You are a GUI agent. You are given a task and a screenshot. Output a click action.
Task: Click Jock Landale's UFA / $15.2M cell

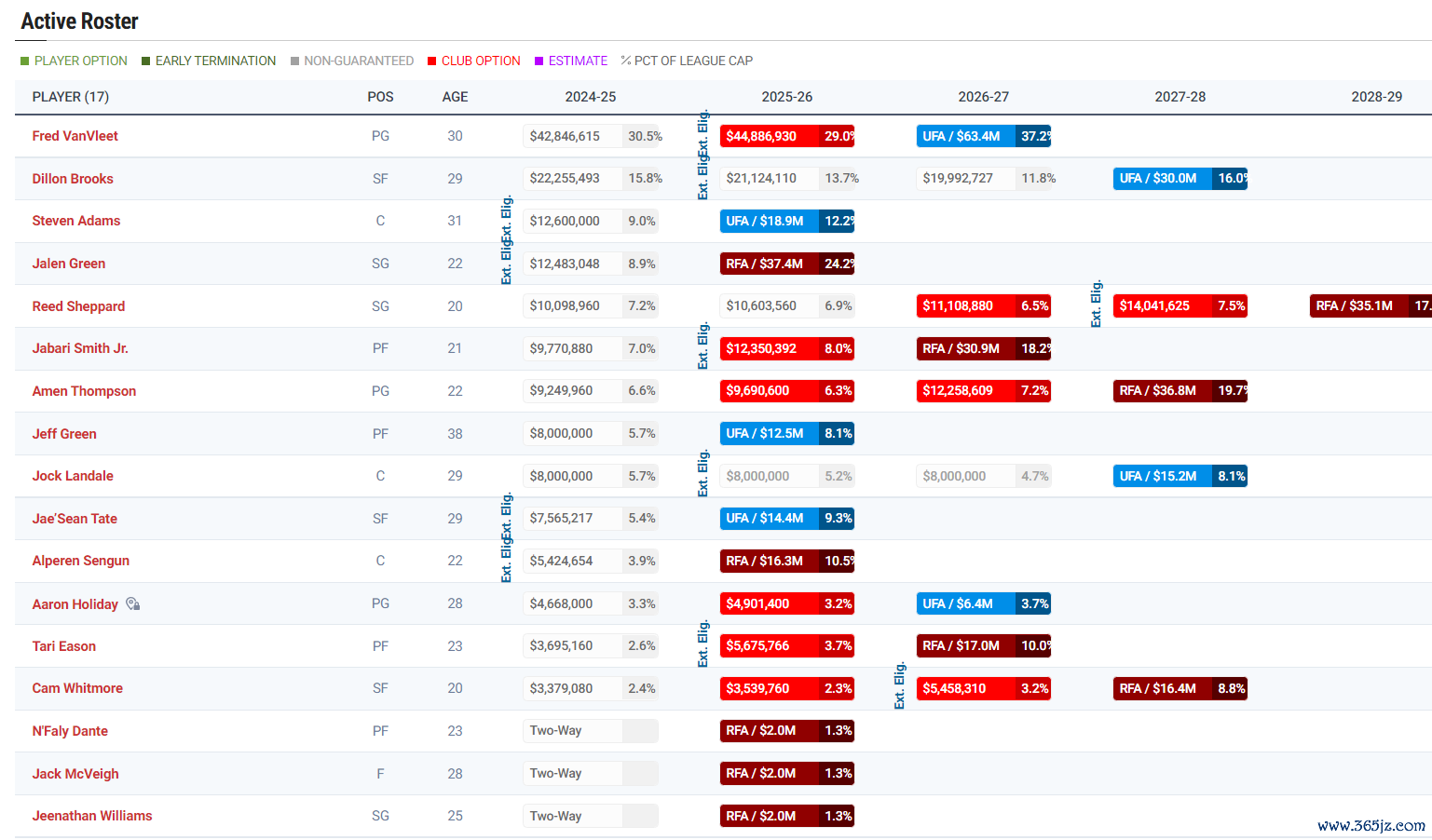coord(1180,476)
